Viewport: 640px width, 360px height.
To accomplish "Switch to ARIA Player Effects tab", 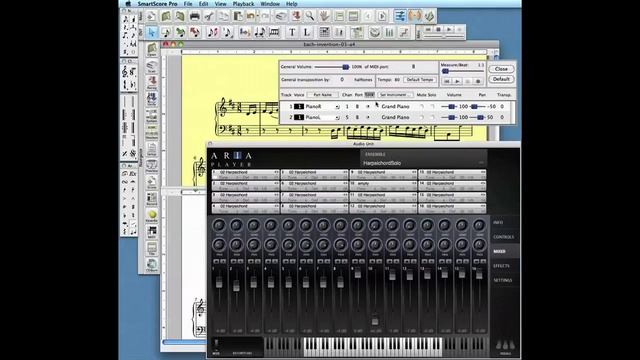I will pos(501,266).
